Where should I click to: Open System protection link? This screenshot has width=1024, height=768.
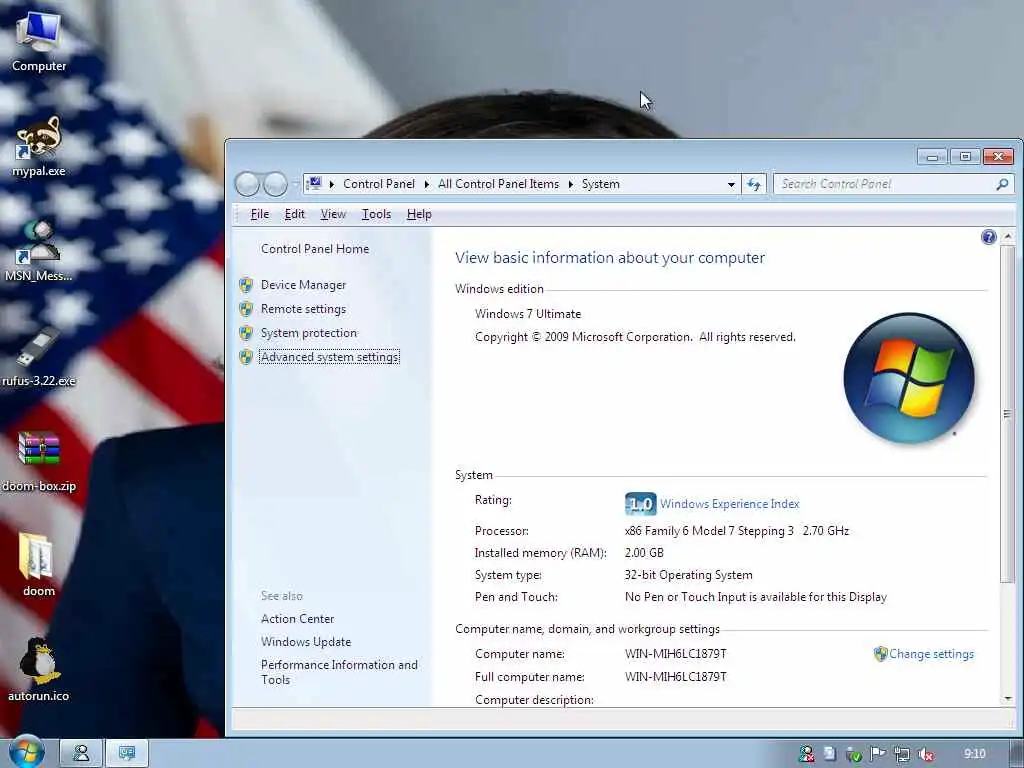309,333
